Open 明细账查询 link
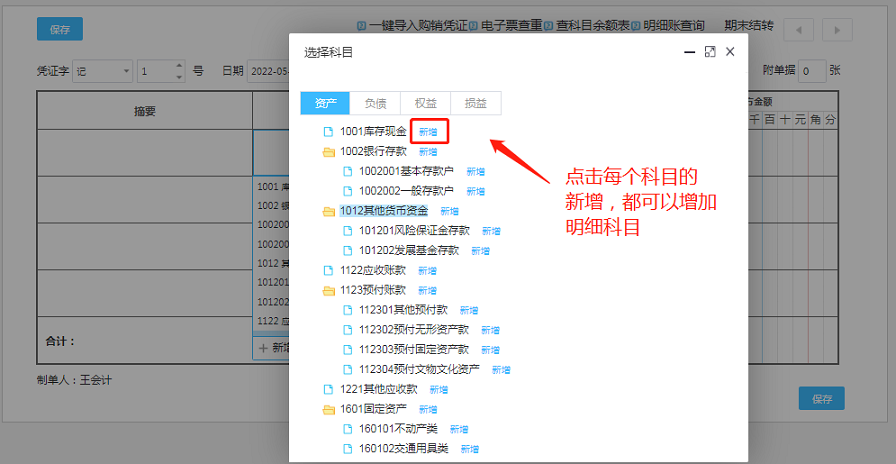 coord(674,26)
